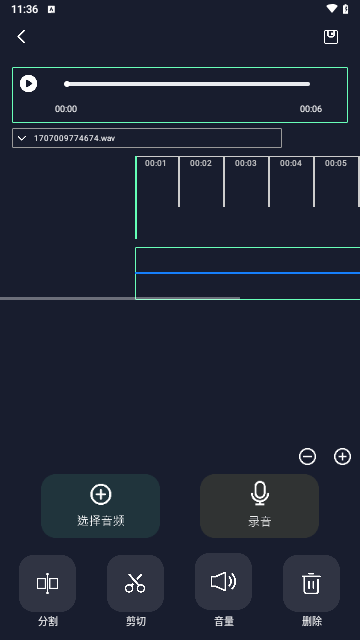The height and width of the screenshot is (640, 360).
Task: Delete the clip with the 删除 trash icon
Action: [x=311, y=583]
